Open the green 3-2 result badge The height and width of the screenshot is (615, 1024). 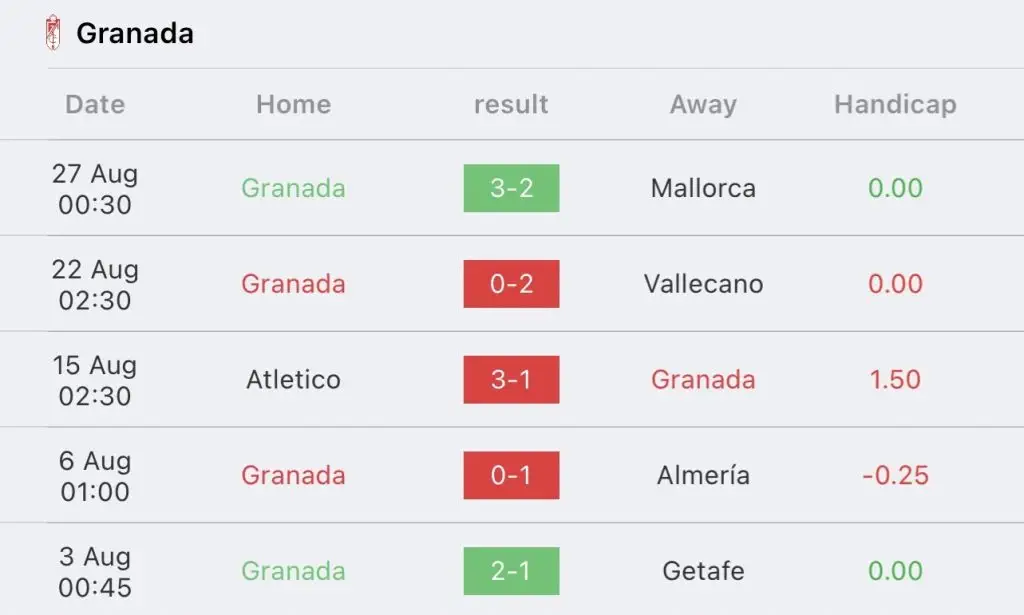[x=511, y=188]
